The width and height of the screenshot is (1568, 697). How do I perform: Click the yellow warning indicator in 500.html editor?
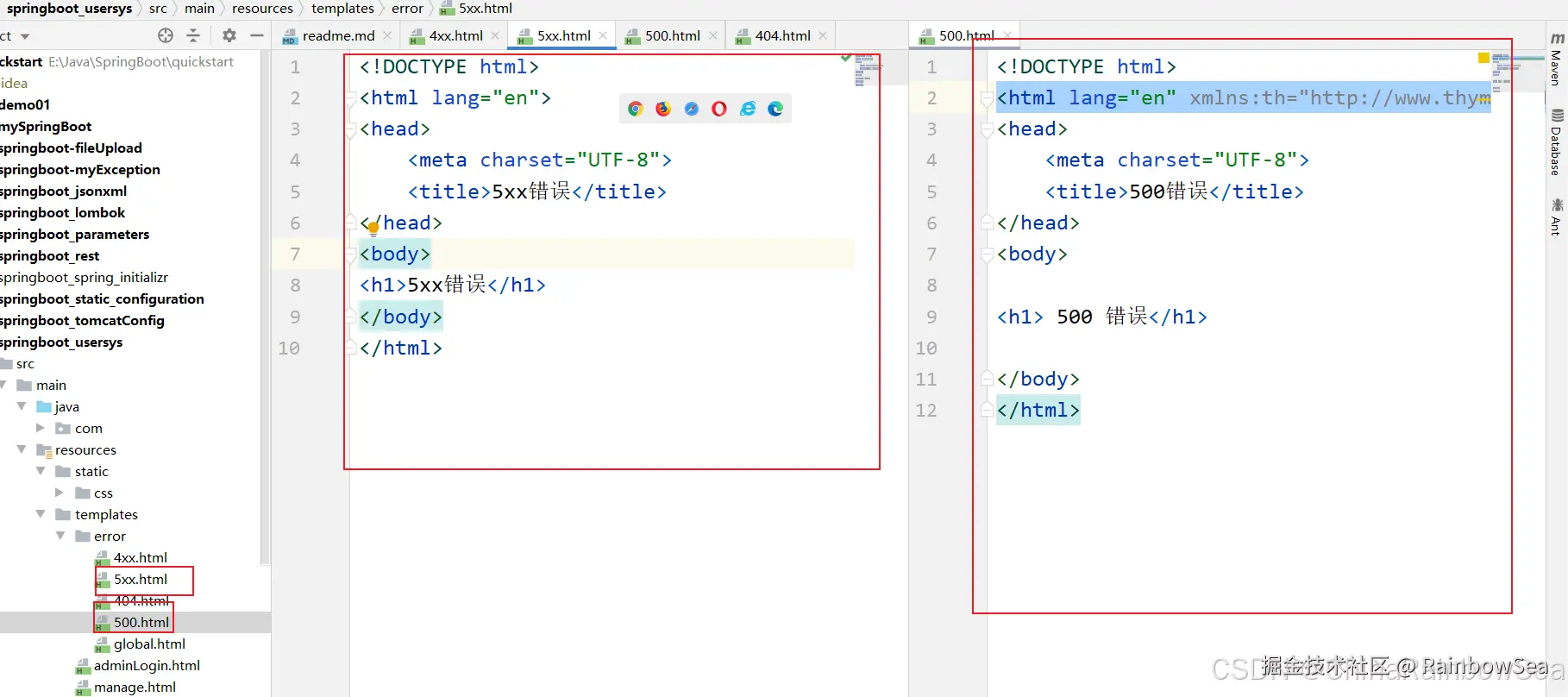(1483, 58)
